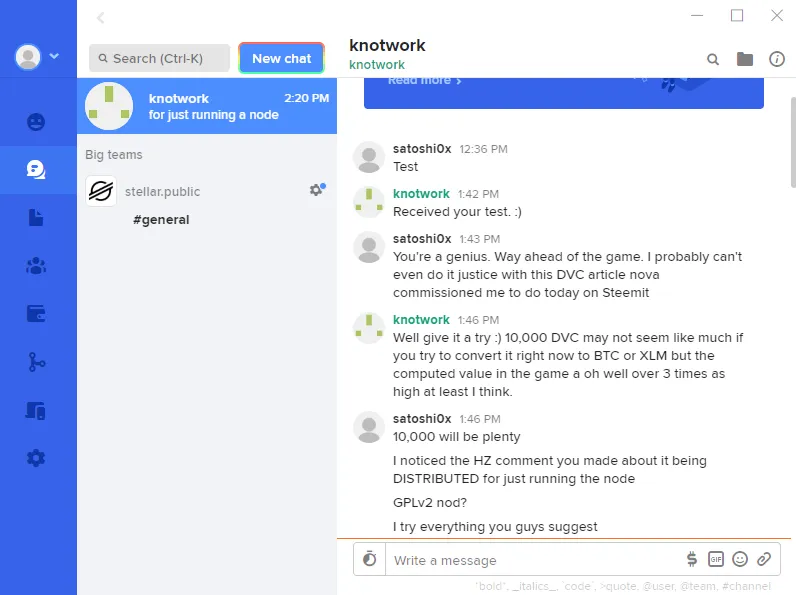
Task: Click the '10,000 will be plenty' message
Action: [x=456, y=437]
